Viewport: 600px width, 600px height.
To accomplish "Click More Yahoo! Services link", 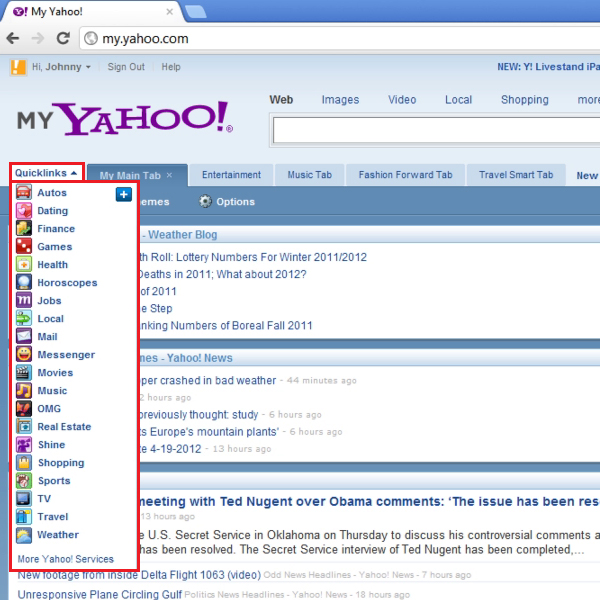I will [x=65, y=559].
